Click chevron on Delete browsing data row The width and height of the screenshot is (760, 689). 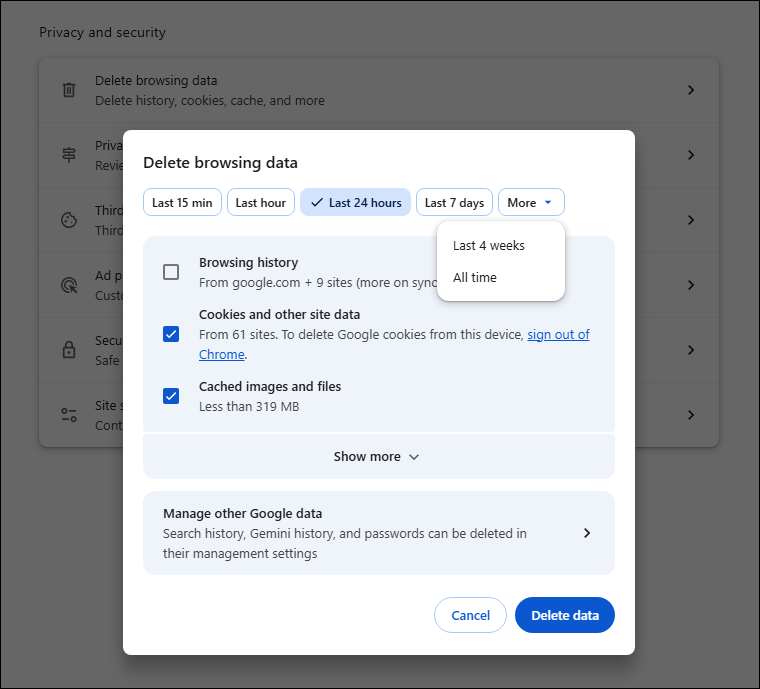coord(691,90)
